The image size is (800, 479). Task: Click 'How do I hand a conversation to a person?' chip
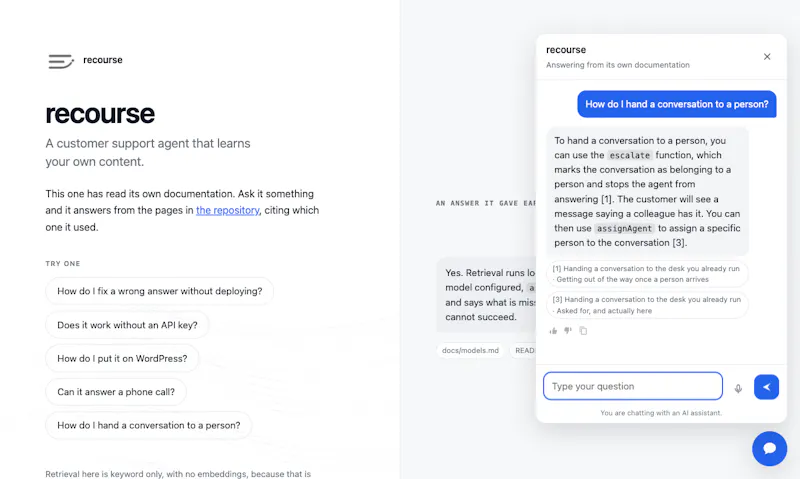pos(148,425)
